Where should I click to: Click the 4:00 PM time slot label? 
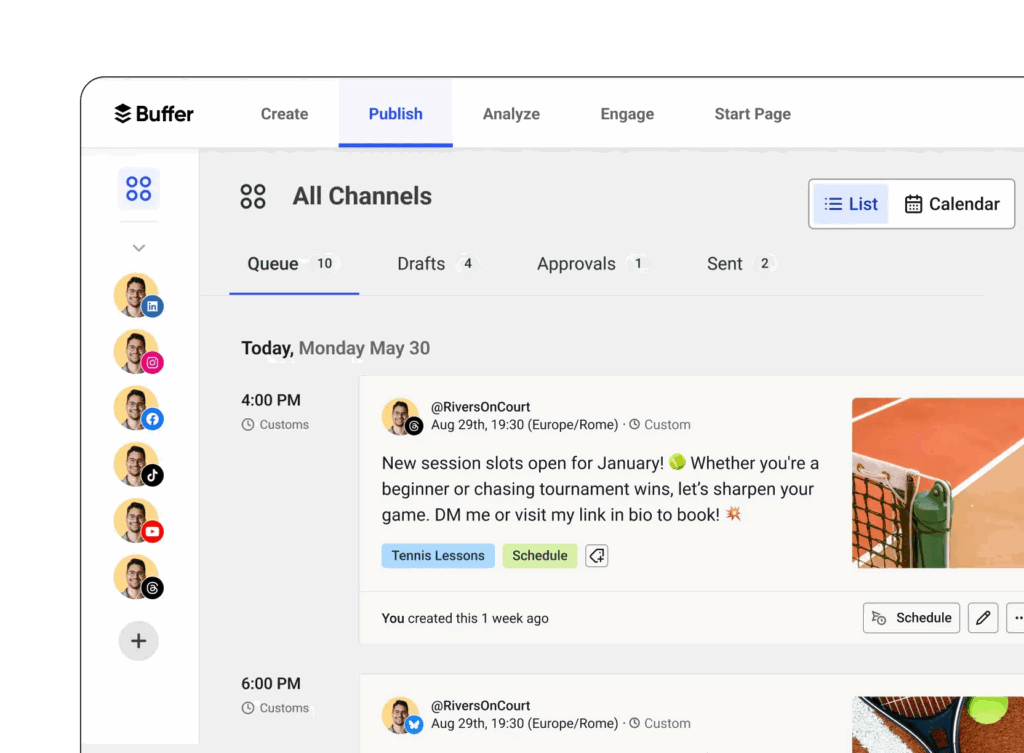271,400
